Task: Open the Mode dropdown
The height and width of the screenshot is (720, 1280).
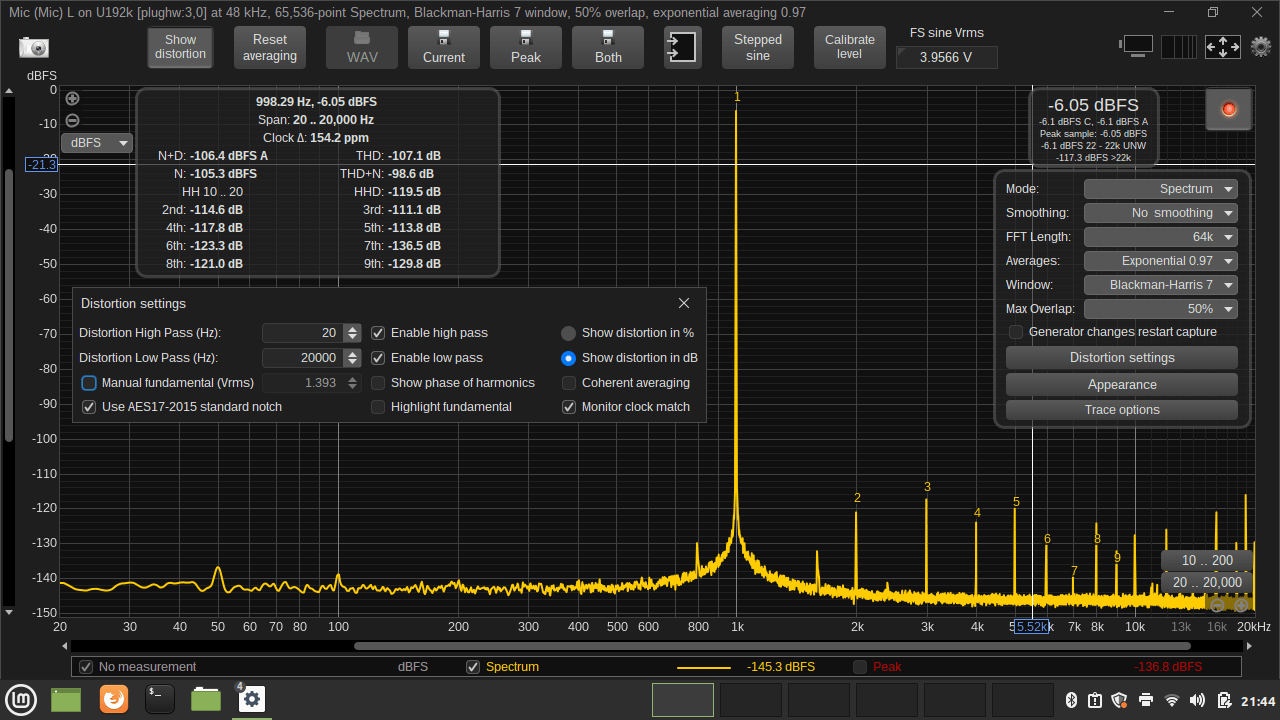Action: 1161,189
